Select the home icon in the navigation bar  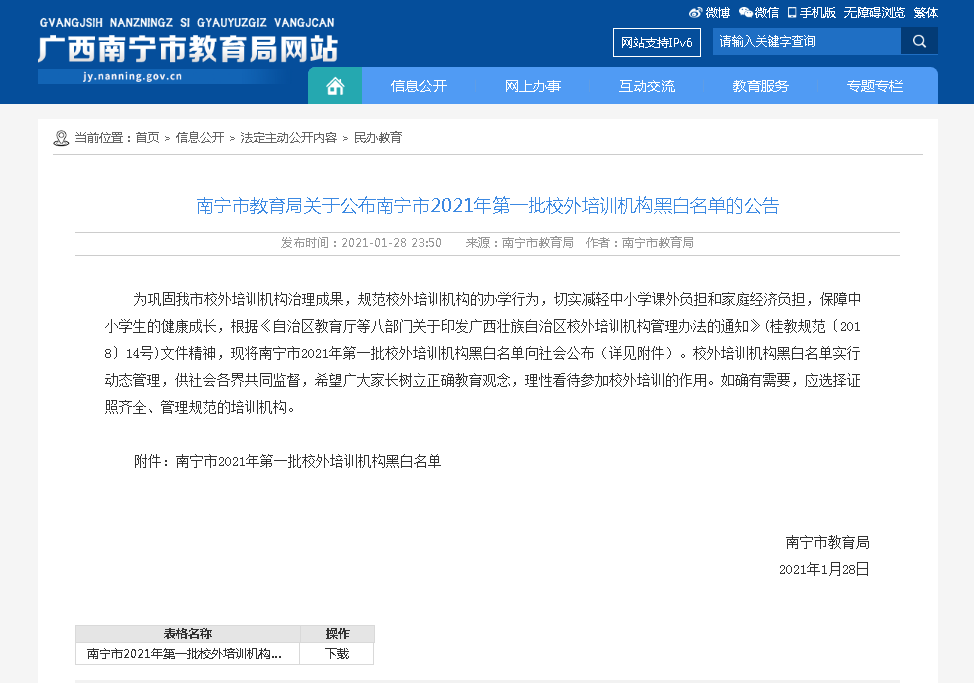click(x=334, y=85)
